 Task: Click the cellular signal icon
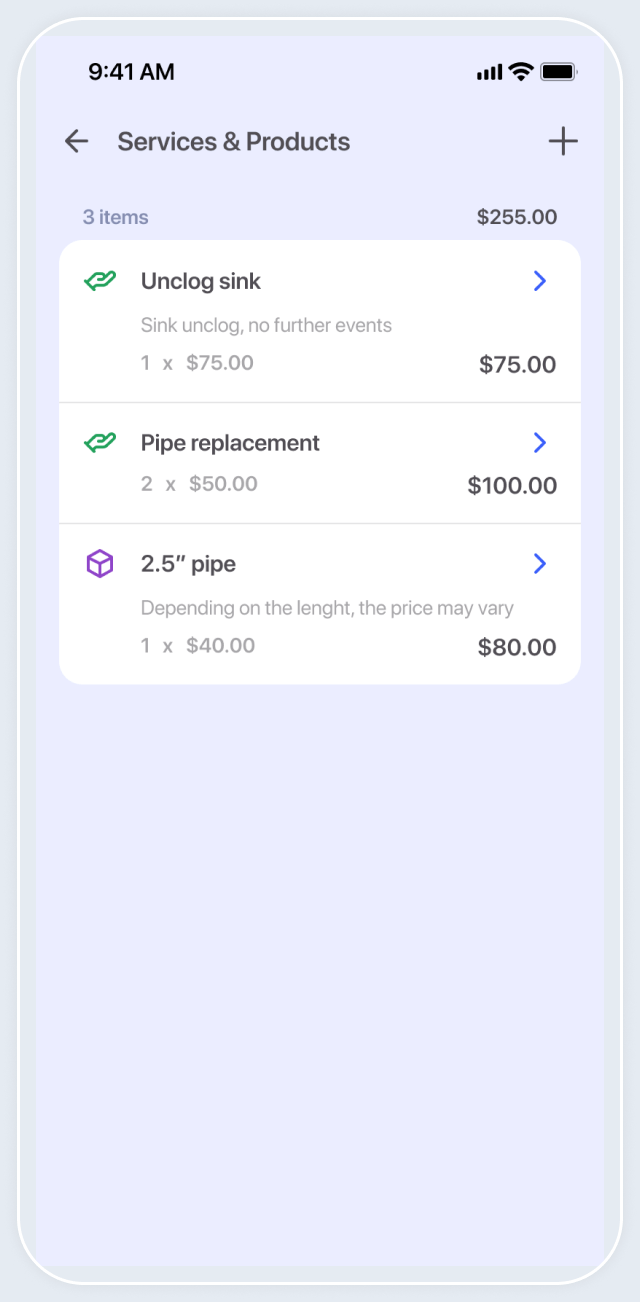pos(489,71)
